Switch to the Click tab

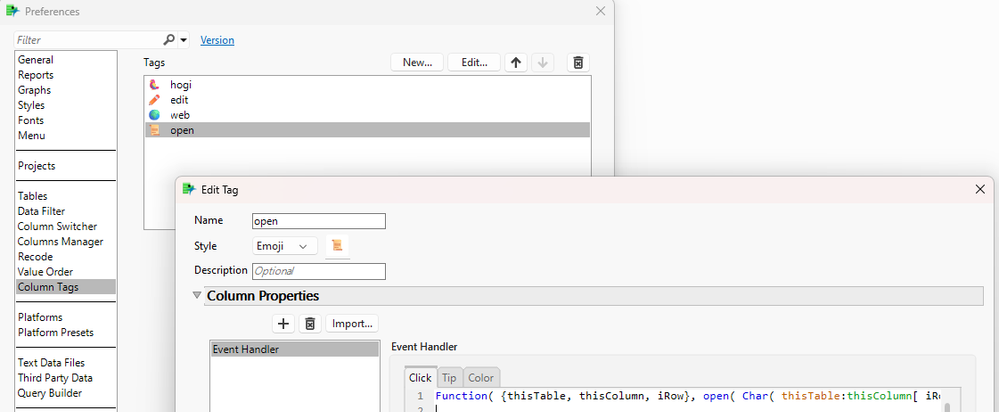(x=420, y=378)
